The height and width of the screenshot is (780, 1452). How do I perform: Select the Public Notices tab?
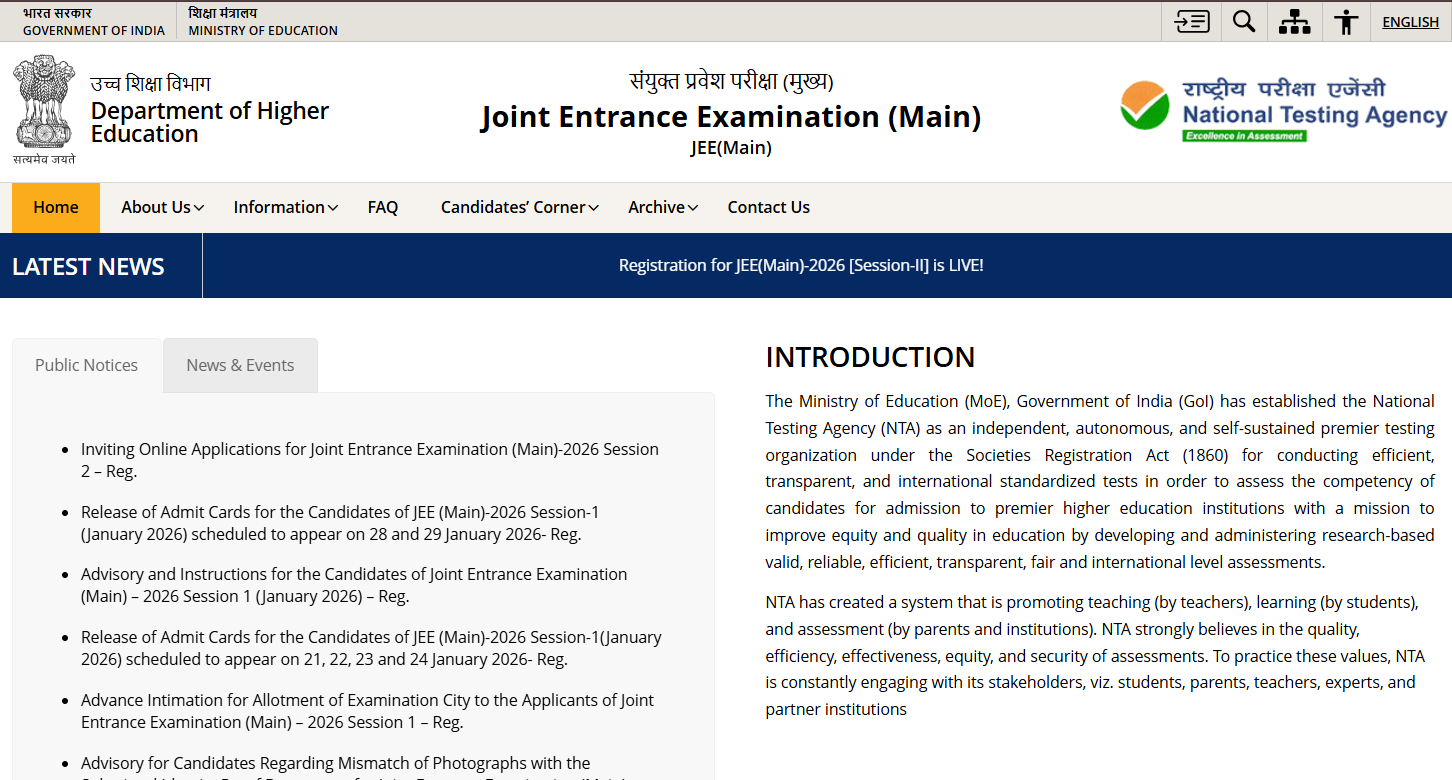[86, 365]
